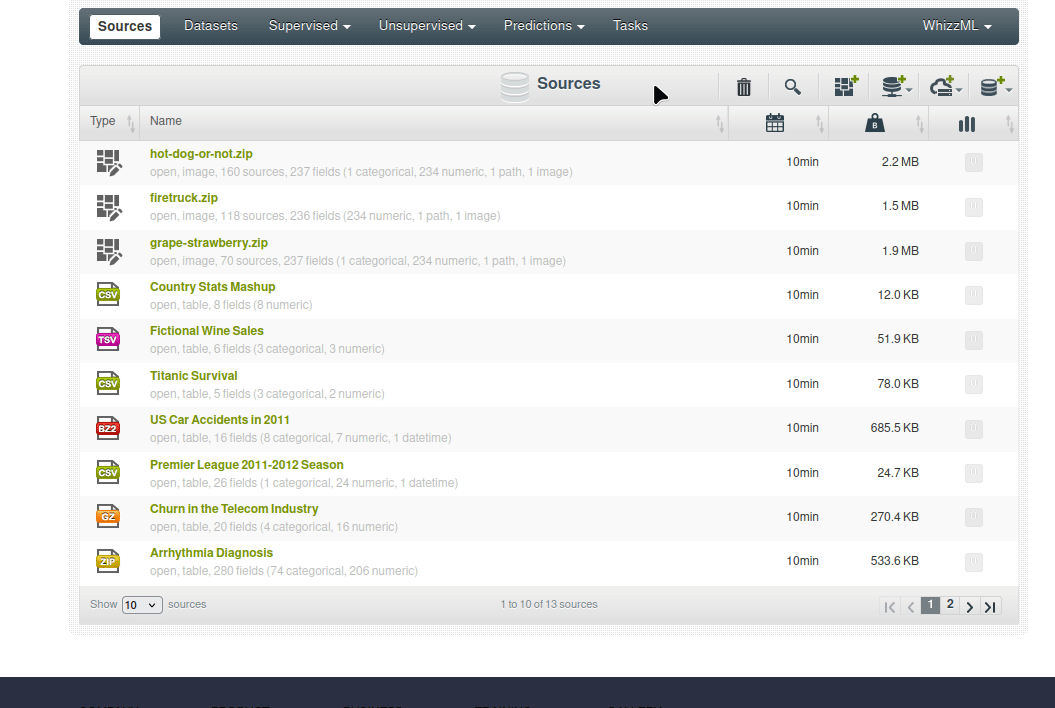
Task: Change the Show sources per page selector
Action: [142, 605]
